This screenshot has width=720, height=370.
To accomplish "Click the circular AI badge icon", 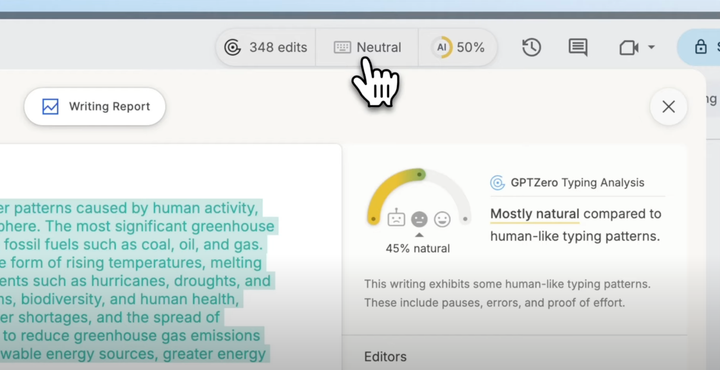I will tap(442, 47).
